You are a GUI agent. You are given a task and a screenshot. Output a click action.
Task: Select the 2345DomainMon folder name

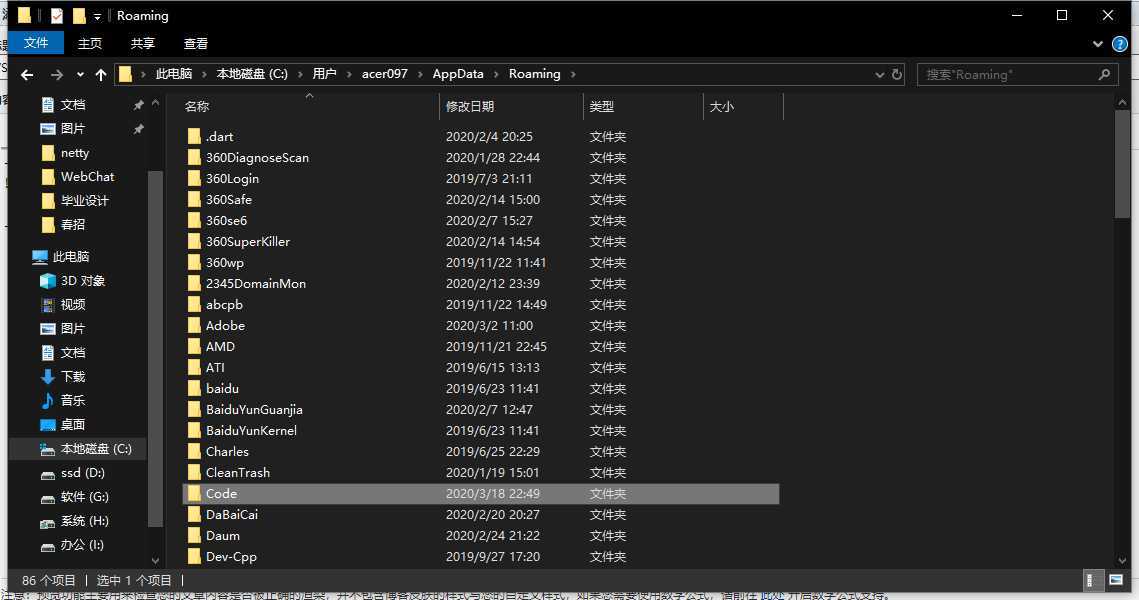click(256, 284)
